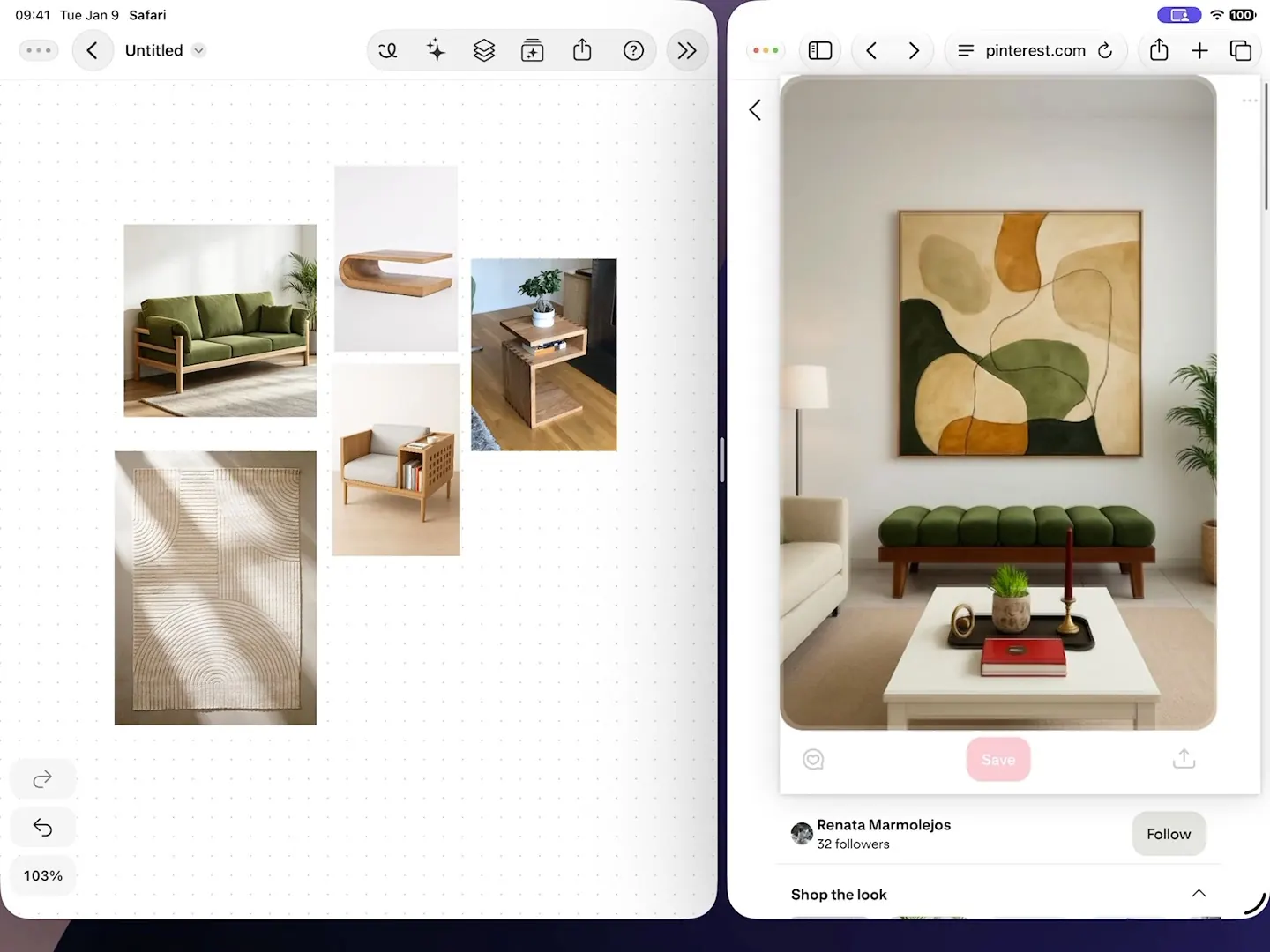Share the pin using the upload icon
The image size is (1270, 952).
click(x=1184, y=758)
